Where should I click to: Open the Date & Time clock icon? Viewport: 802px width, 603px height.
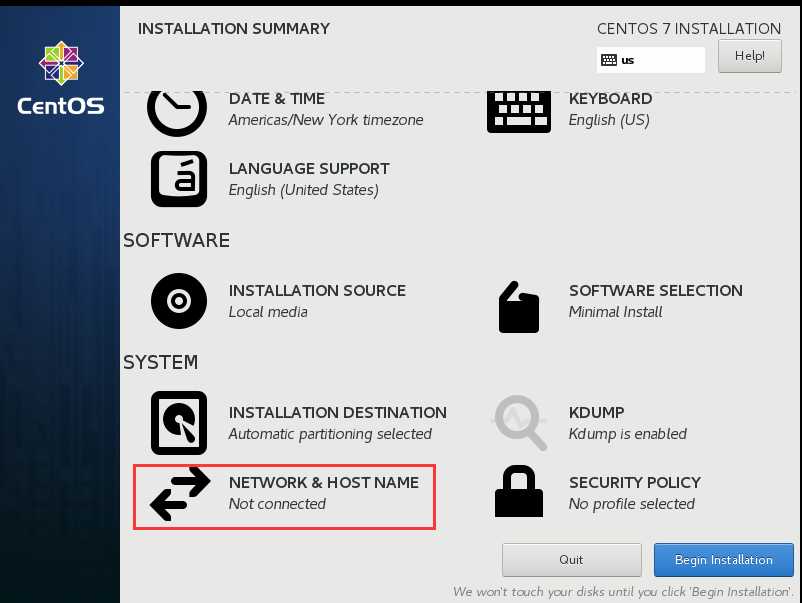pos(177,113)
